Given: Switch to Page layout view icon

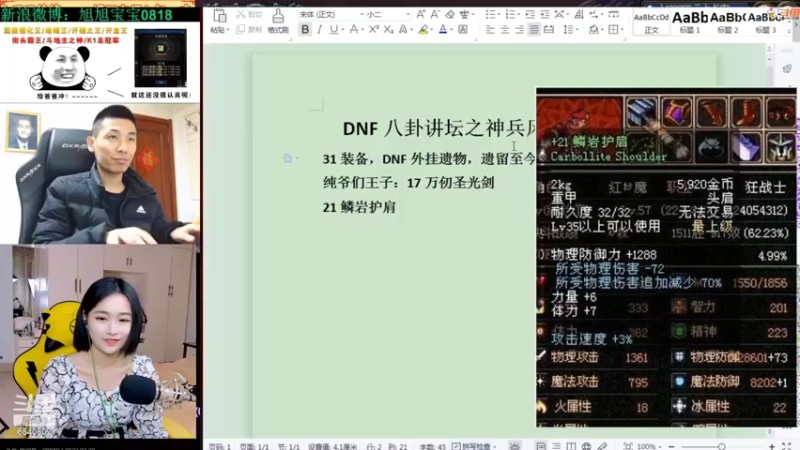Looking at the screenshot, I should click(541, 446).
